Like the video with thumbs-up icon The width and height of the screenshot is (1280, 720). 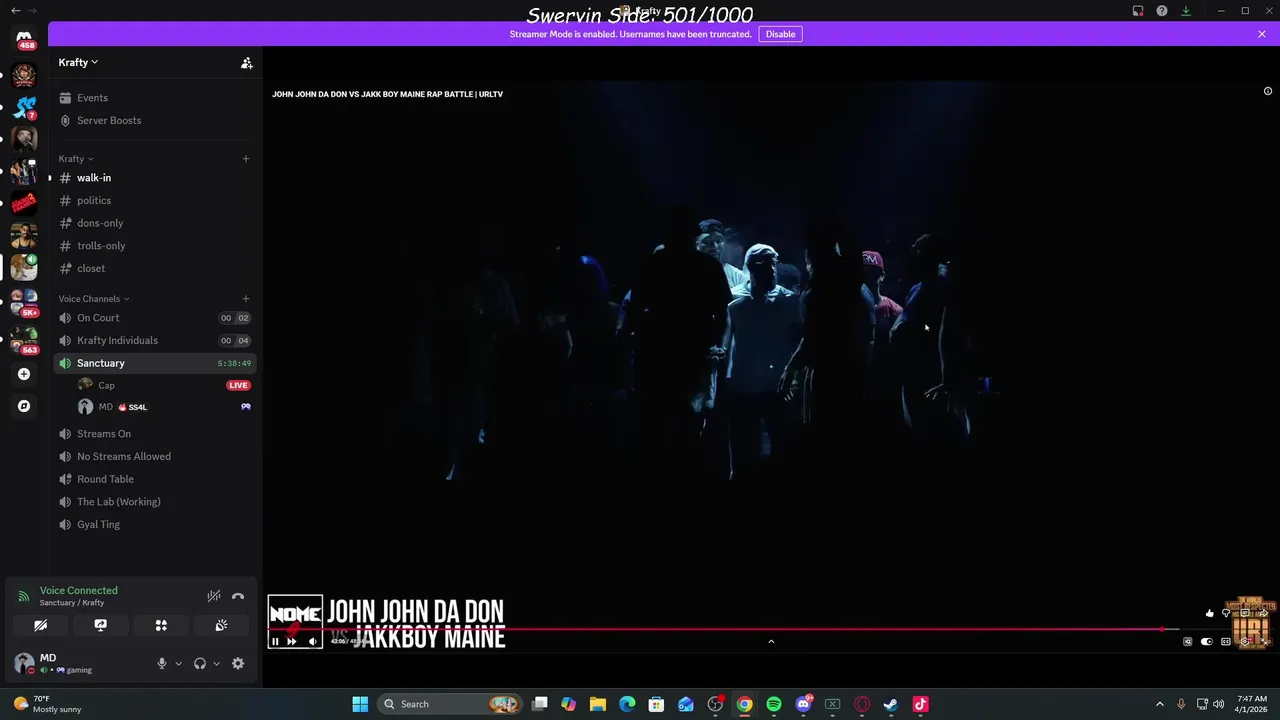tap(1210, 613)
